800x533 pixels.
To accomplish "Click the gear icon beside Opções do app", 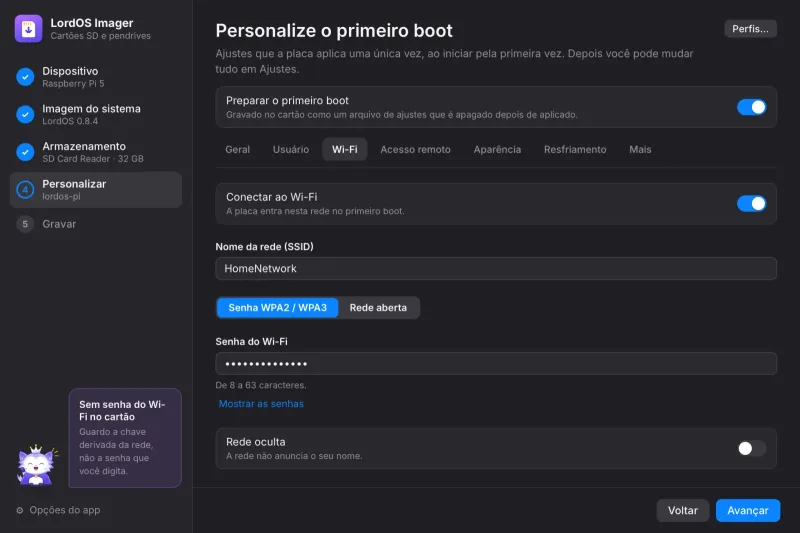I will (19, 510).
